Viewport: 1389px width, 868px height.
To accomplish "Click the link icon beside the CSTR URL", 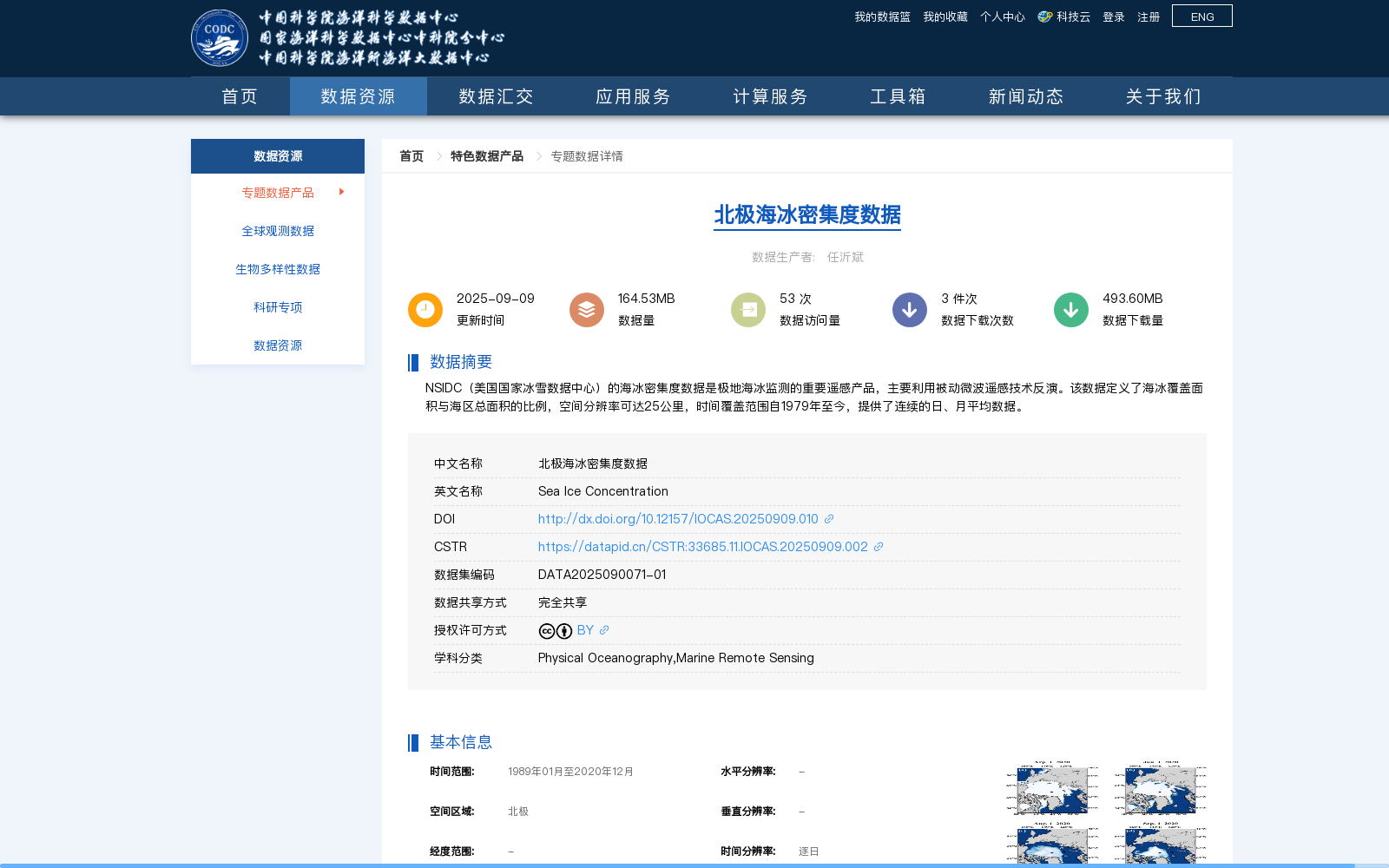I will (879, 547).
